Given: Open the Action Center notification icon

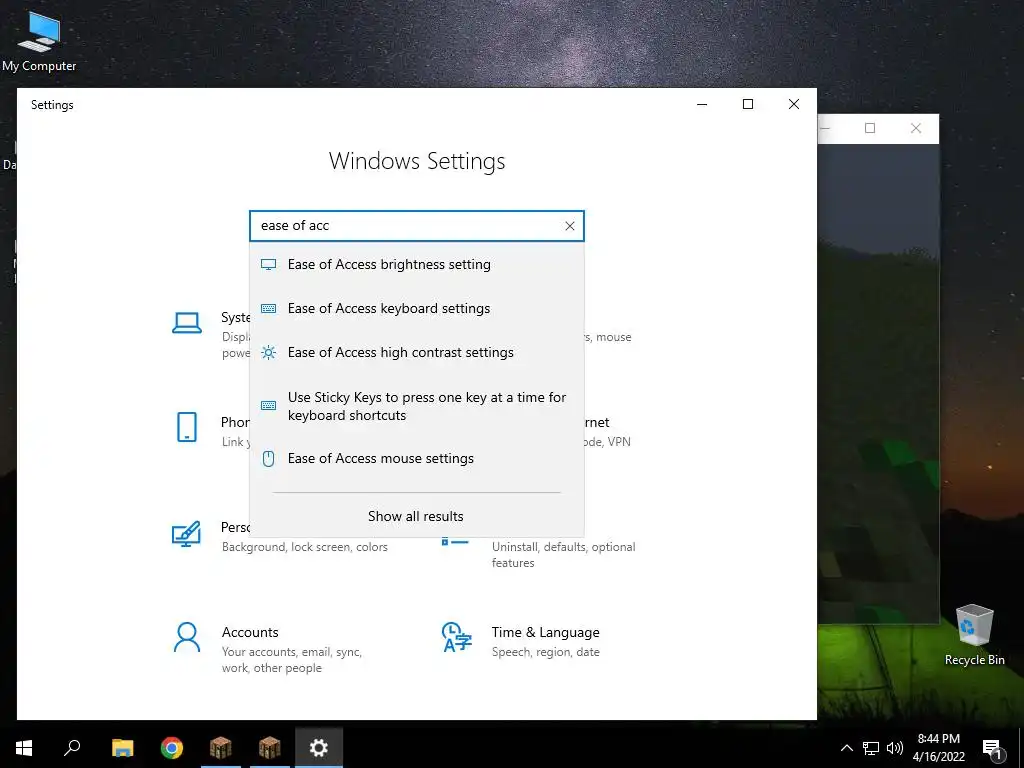Looking at the screenshot, I should click(993, 748).
